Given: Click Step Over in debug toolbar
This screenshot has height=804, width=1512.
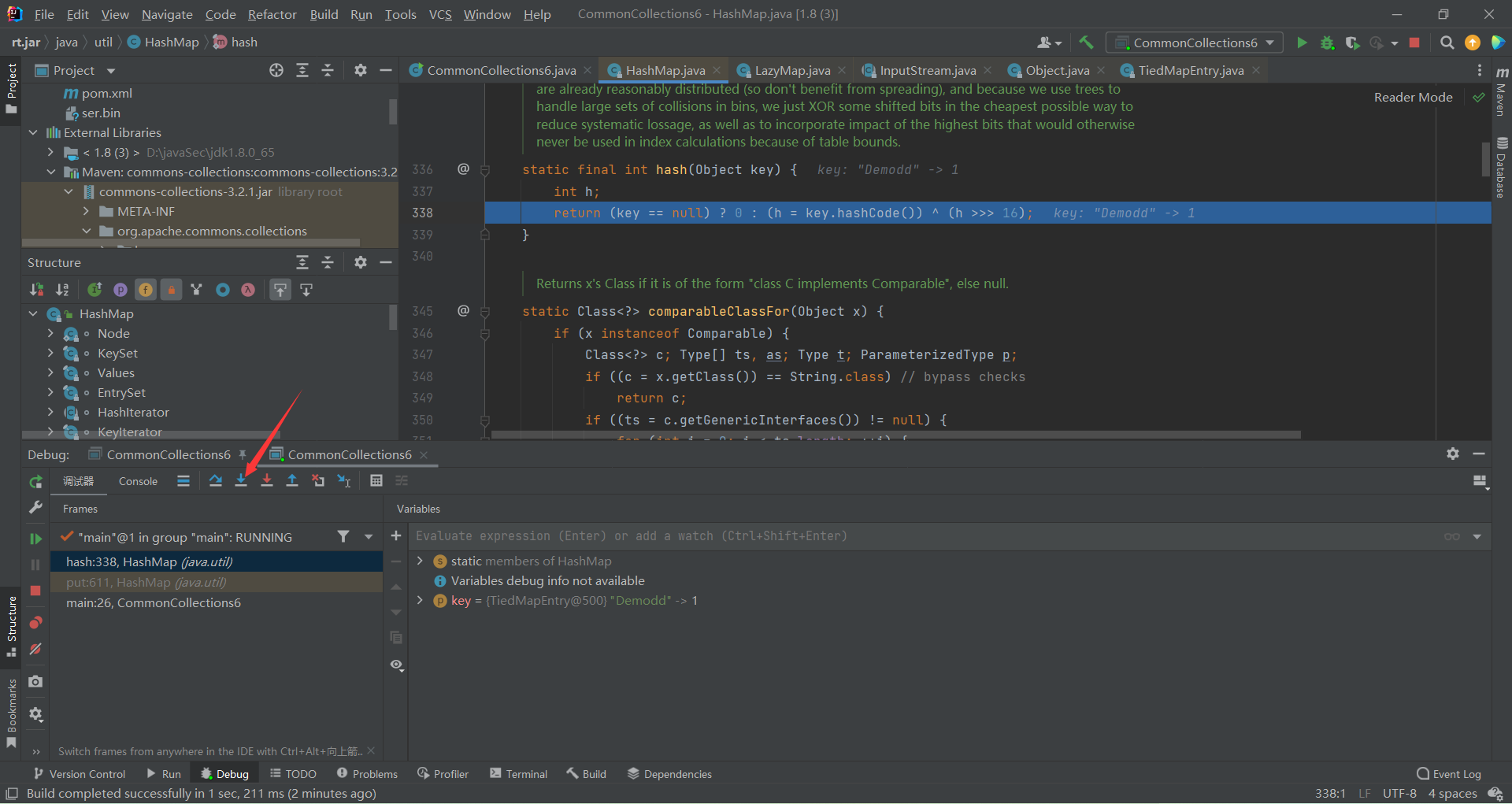Looking at the screenshot, I should point(215,480).
